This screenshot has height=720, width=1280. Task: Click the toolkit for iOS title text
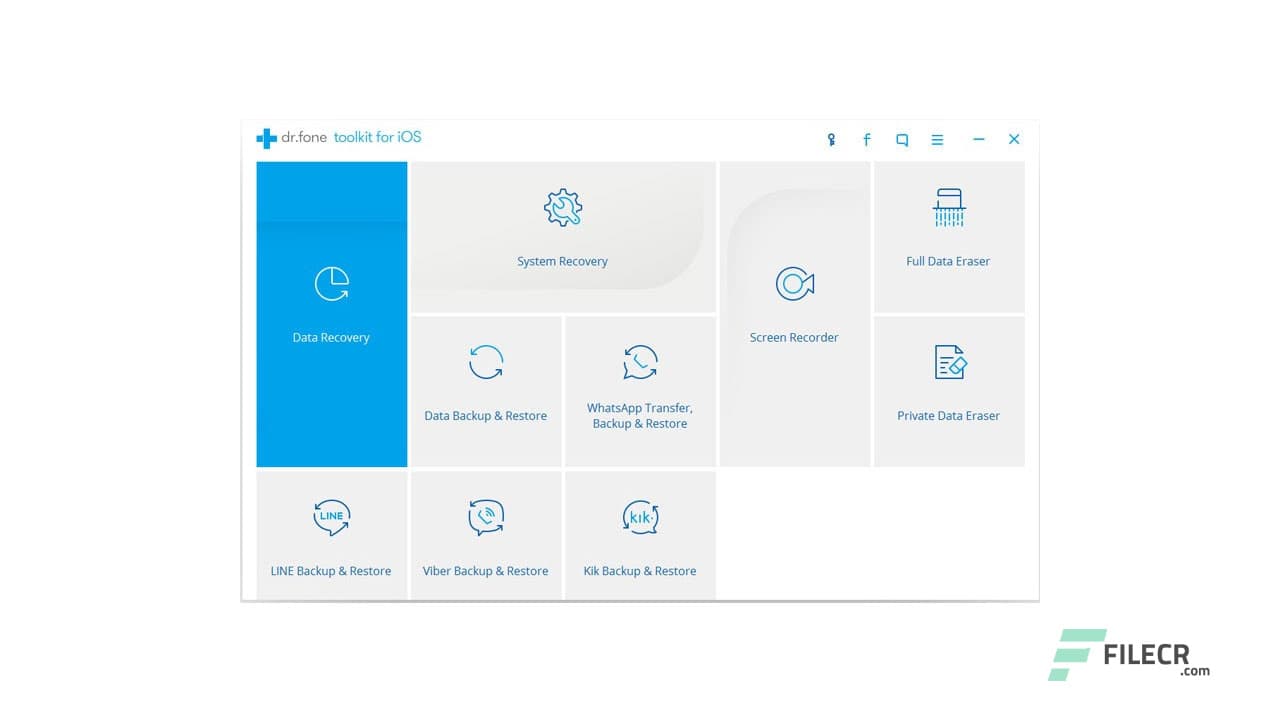(x=378, y=138)
